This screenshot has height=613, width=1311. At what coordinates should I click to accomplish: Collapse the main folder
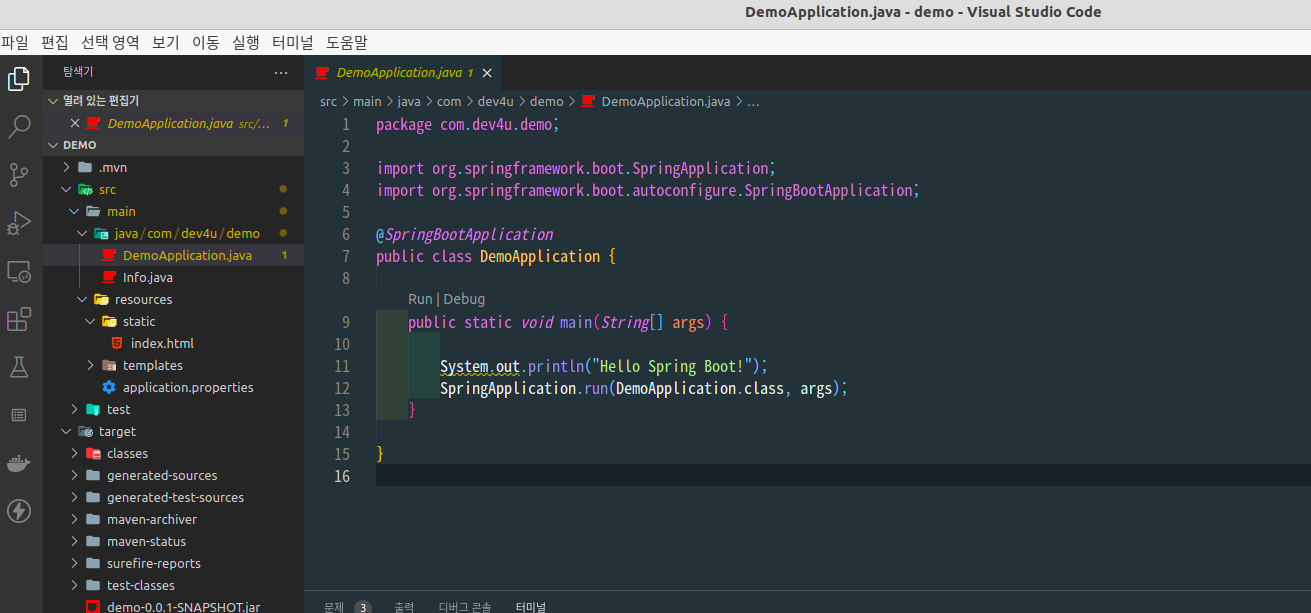[x=75, y=211]
